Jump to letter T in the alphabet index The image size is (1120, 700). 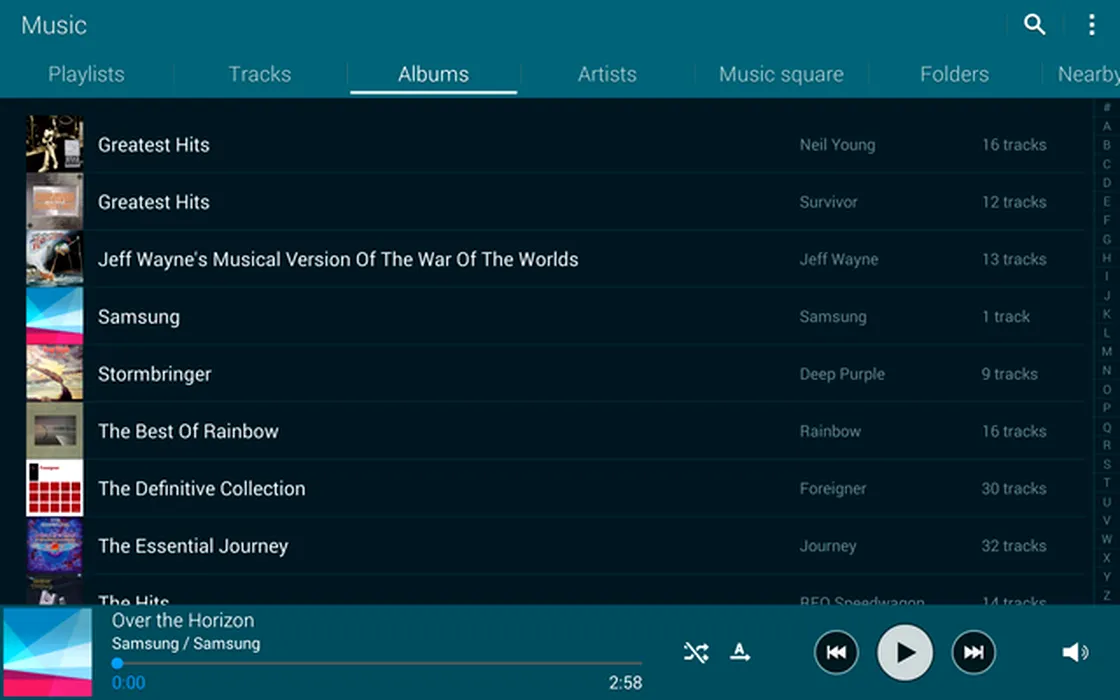click(1106, 483)
